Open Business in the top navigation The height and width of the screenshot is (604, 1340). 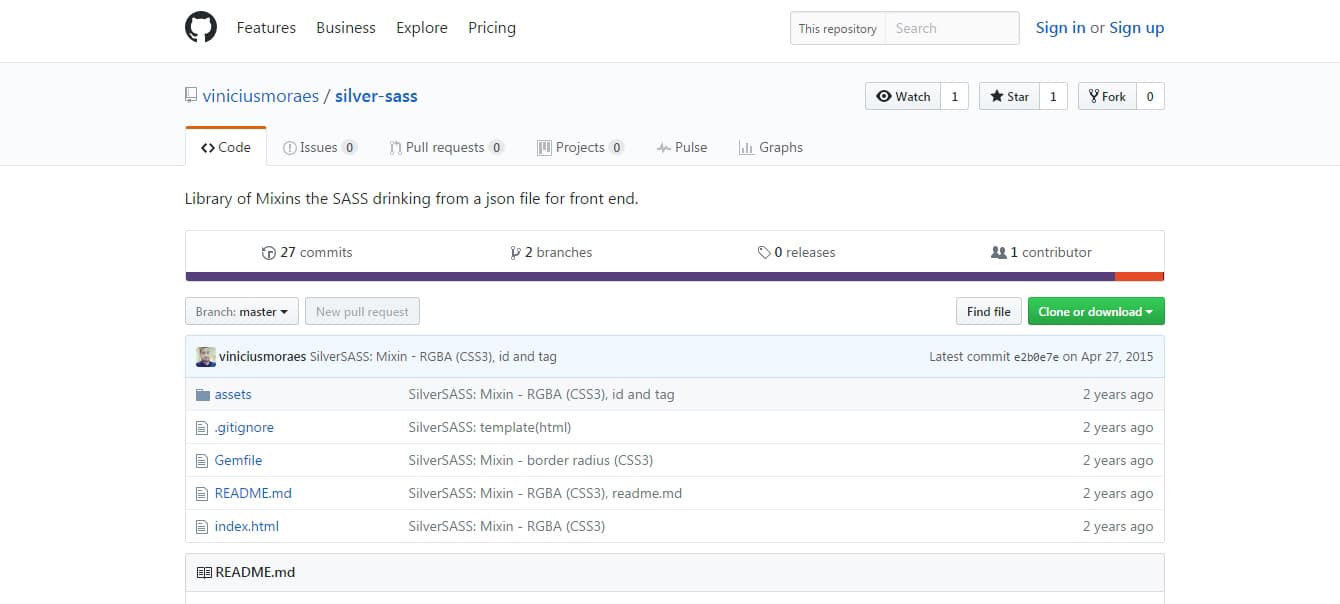(346, 28)
